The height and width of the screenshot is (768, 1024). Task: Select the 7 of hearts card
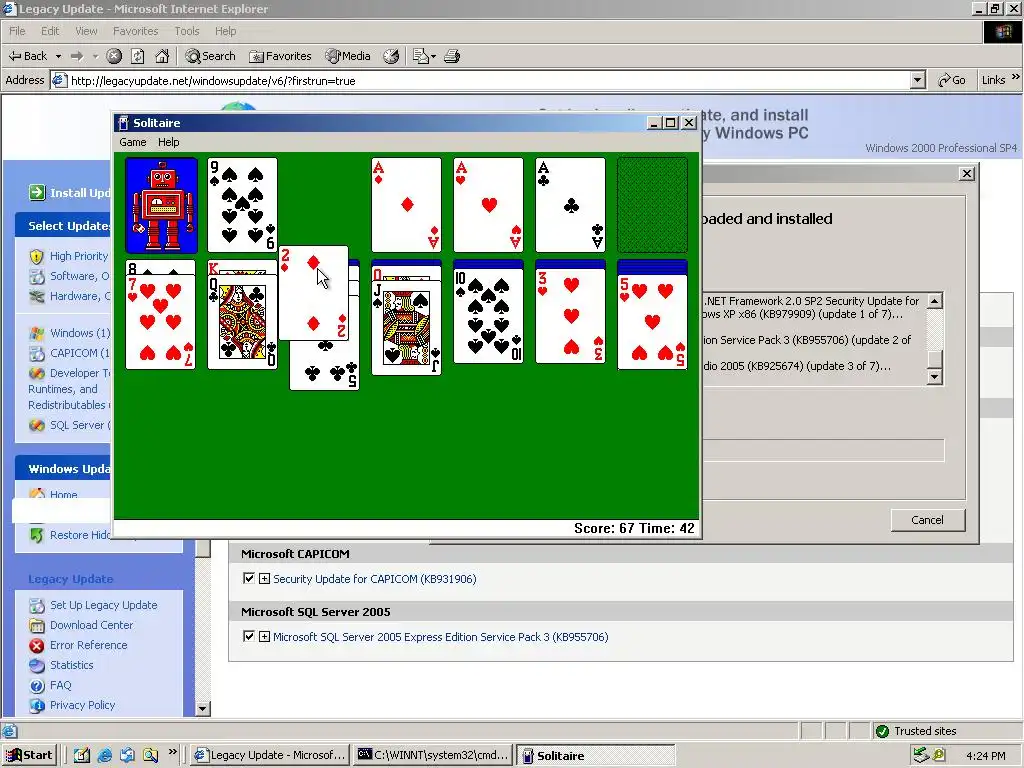(x=161, y=322)
